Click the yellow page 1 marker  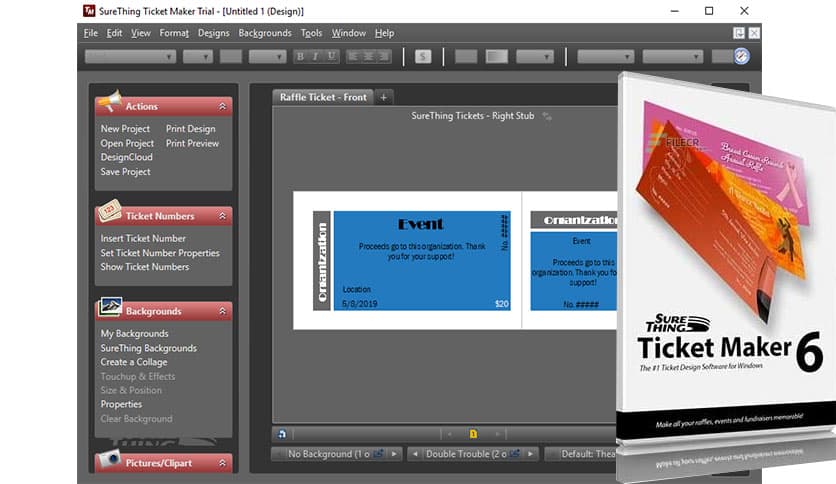point(473,434)
